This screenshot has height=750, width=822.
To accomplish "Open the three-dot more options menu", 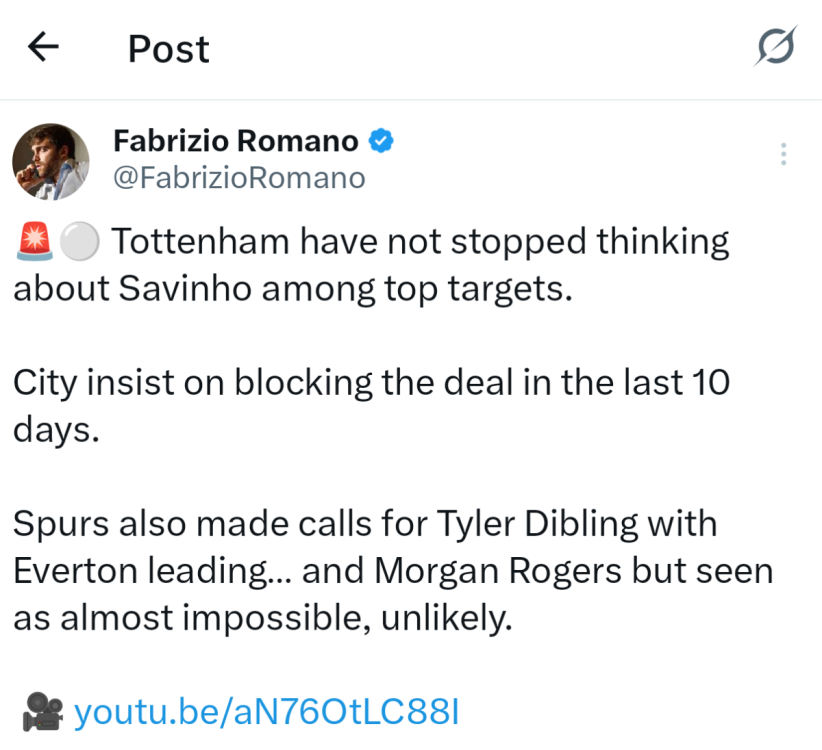I will (783, 154).
